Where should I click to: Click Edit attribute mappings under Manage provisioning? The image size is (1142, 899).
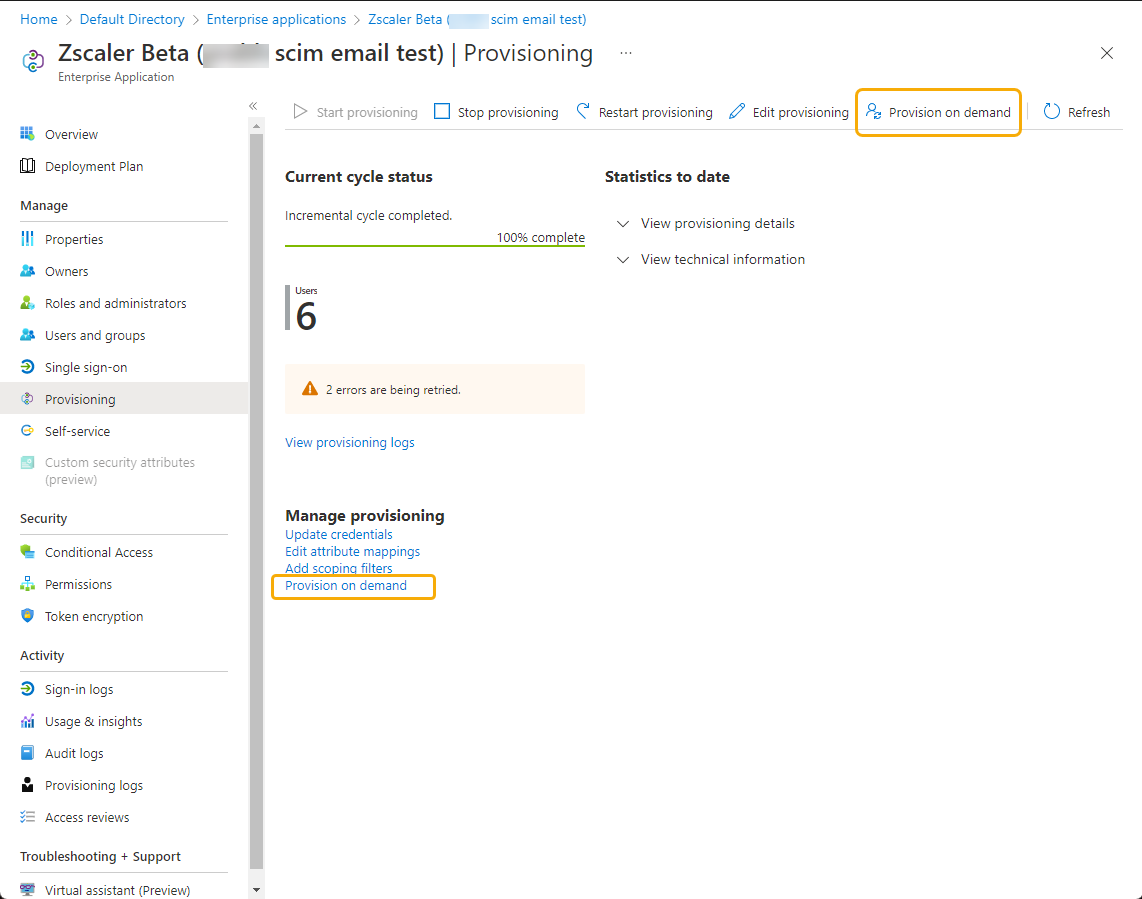tap(352, 551)
